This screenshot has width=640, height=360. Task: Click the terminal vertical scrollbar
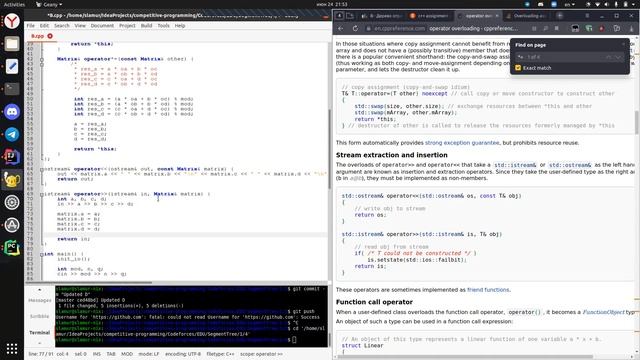(330, 340)
